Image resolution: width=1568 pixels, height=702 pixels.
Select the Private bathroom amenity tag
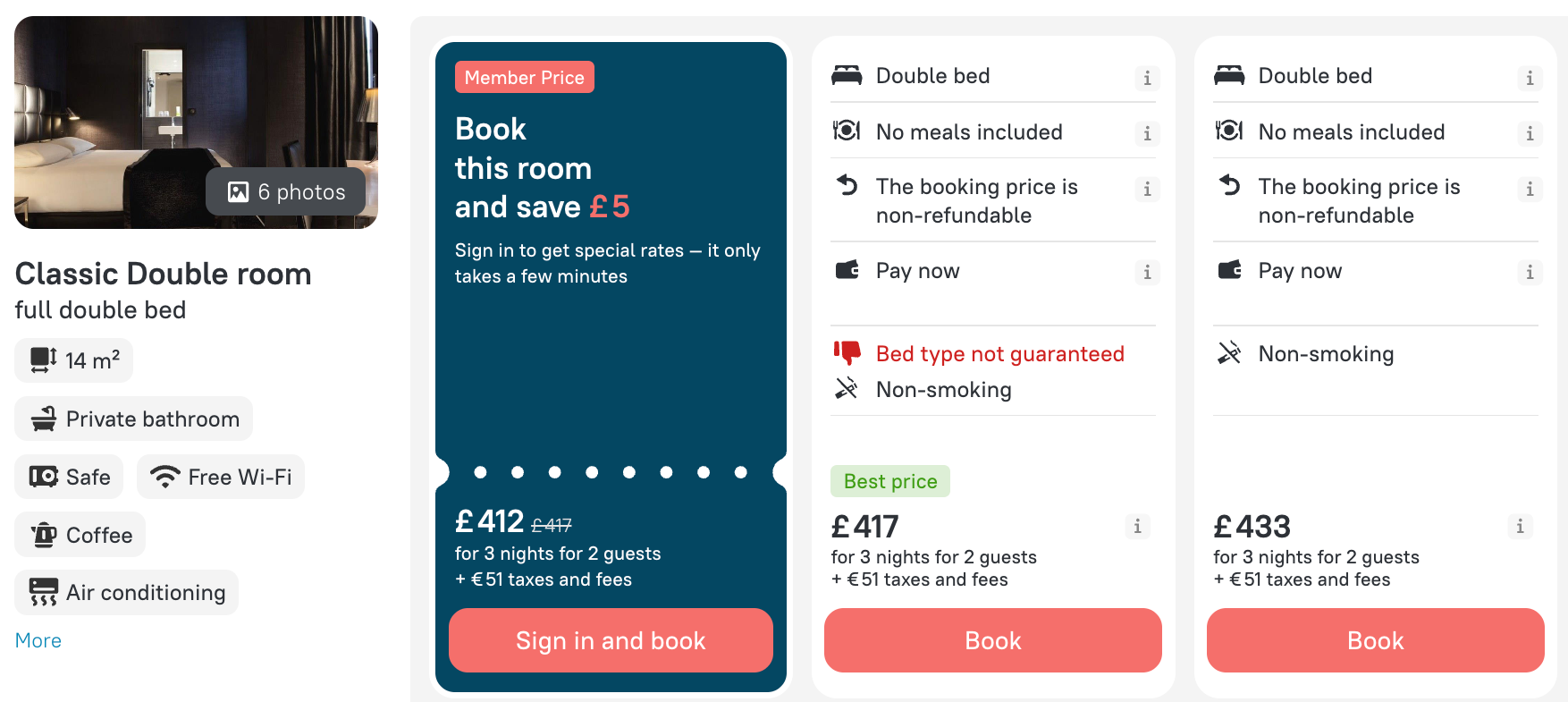click(134, 419)
